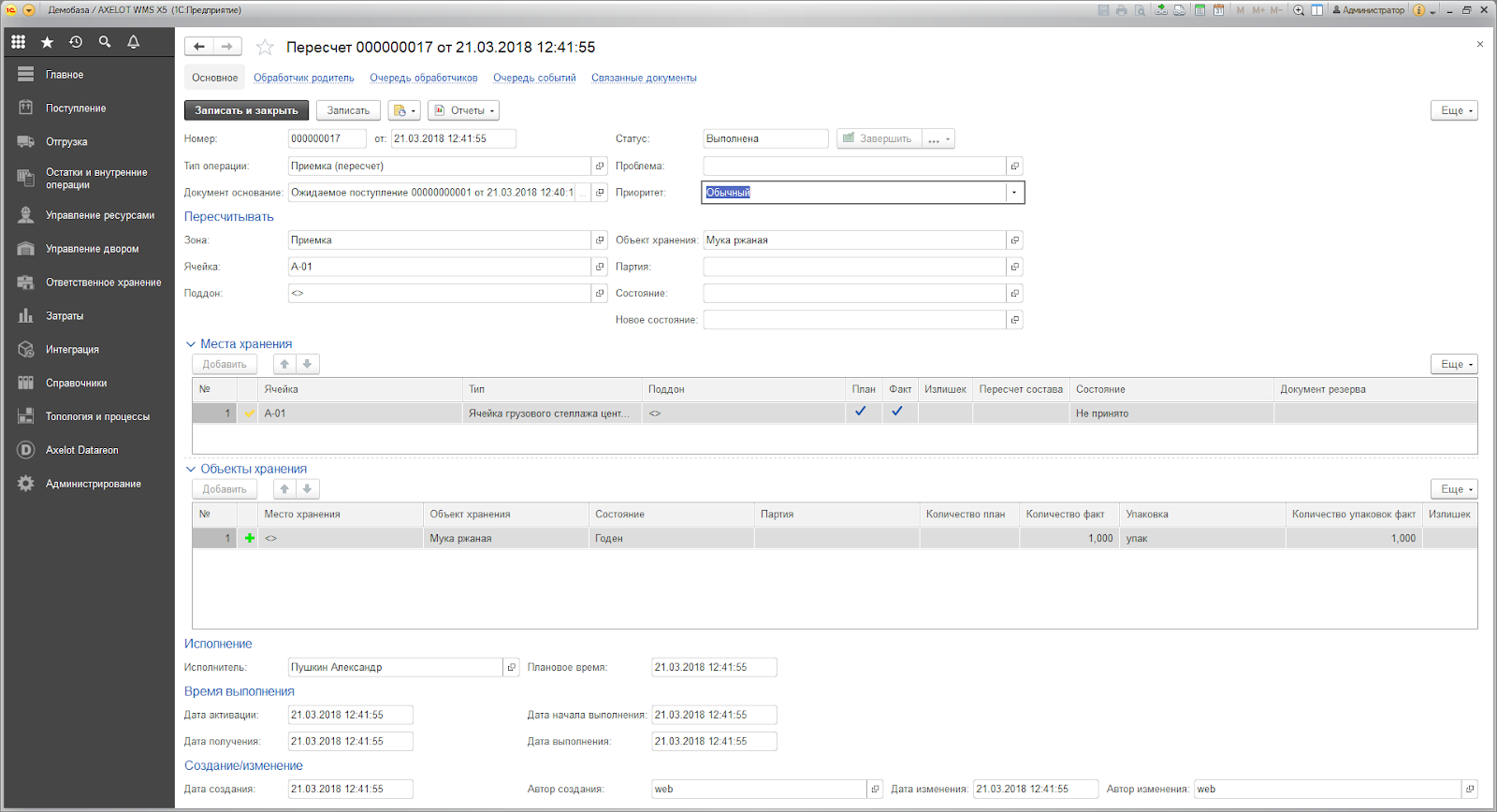Open the Favorites star in top panel
This screenshot has height=812, width=1497.
(x=47, y=42)
